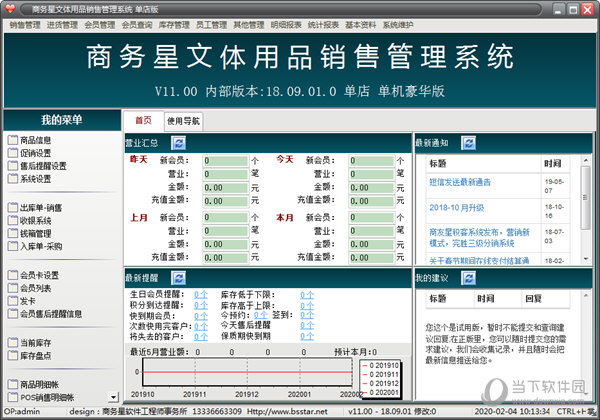
Task: Click the 生日会员提醒 count link
Action: pos(201,295)
